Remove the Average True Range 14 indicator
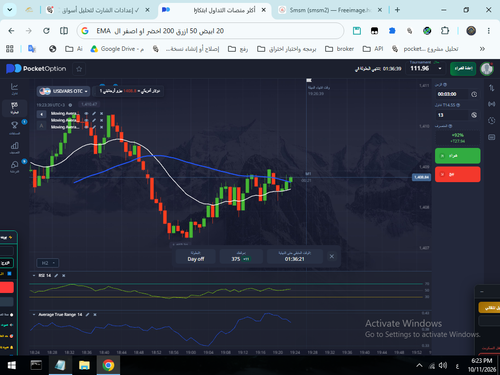500x375 pixels. point(95,315)
